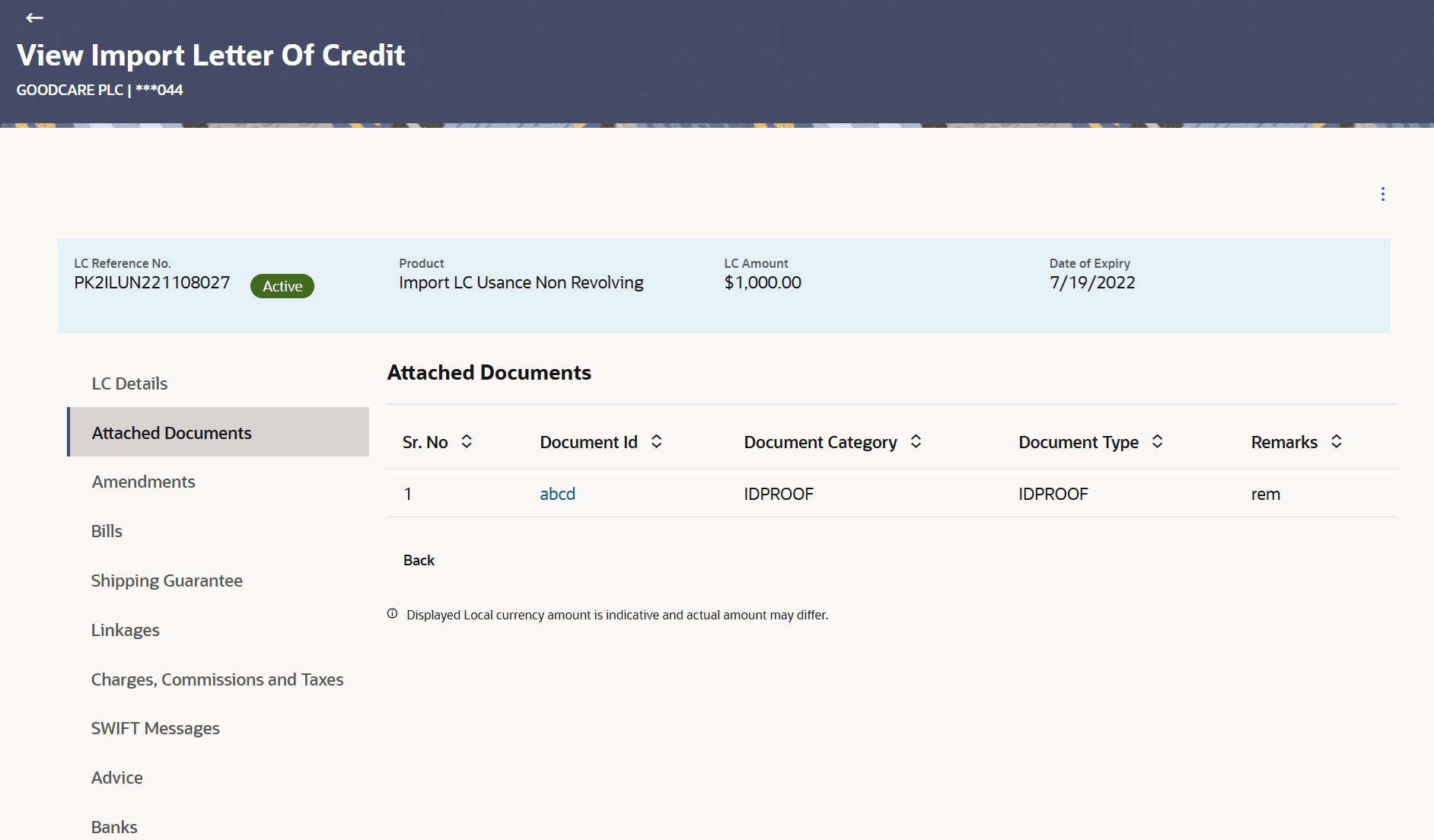Viewport: 1434px width, 840px height.
Task: Expand the Document Type sort chevron
Action: (1157, 441)
